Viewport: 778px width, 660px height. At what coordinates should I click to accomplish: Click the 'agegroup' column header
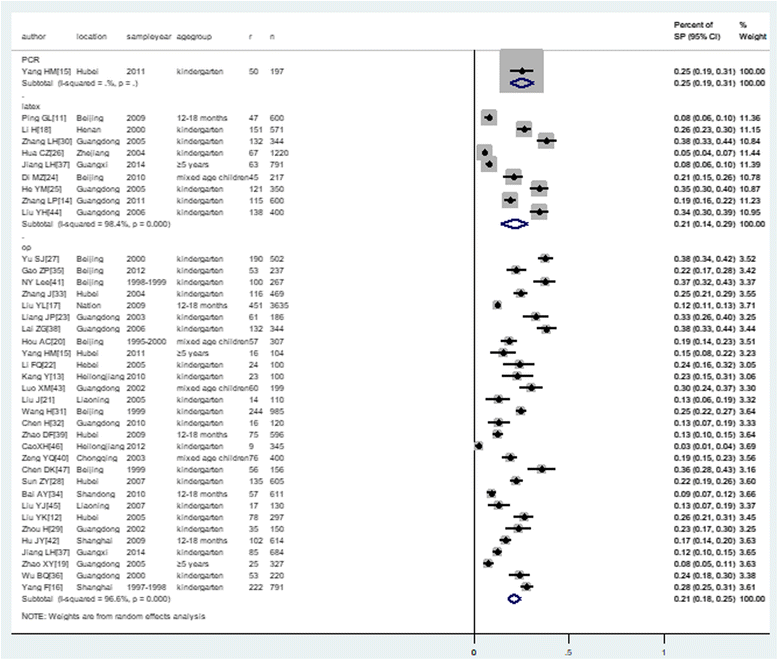point(194,36)
